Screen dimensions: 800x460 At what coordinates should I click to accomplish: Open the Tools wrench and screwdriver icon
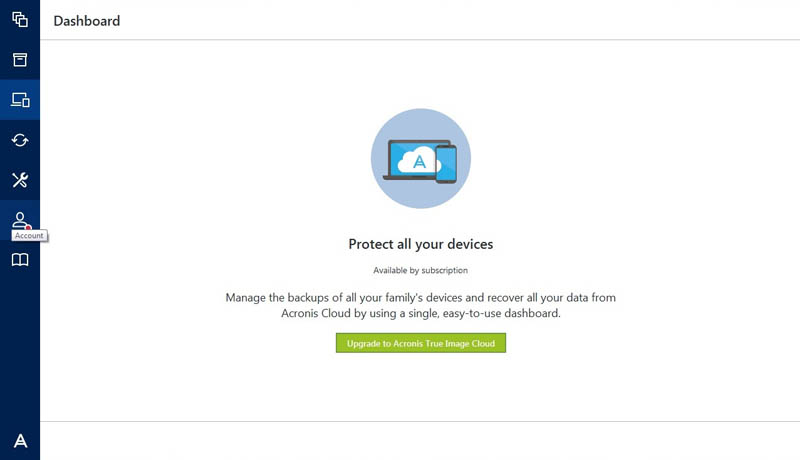[x=20, y=180]
